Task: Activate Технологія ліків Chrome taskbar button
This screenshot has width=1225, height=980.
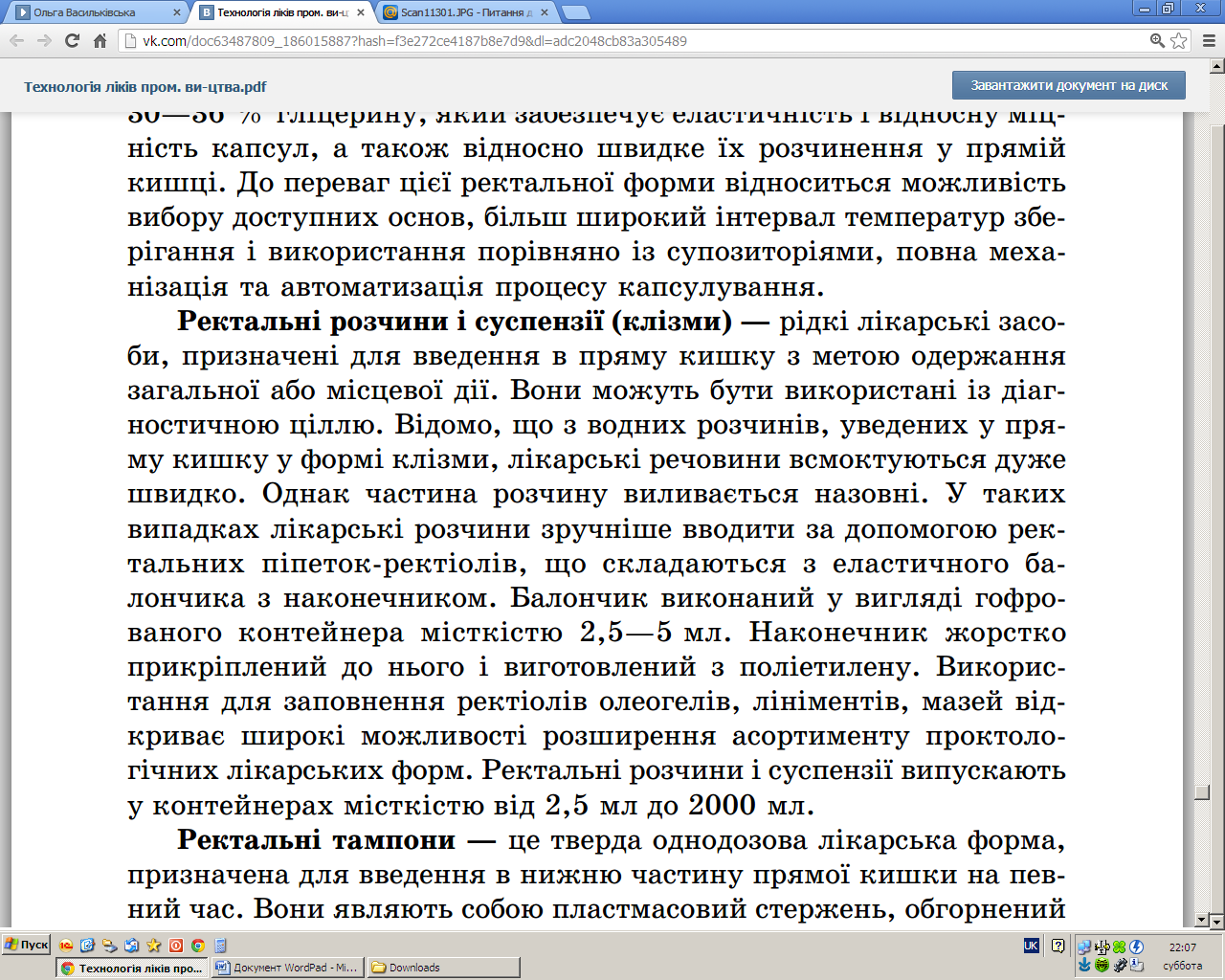Action: tap(132, 968)
